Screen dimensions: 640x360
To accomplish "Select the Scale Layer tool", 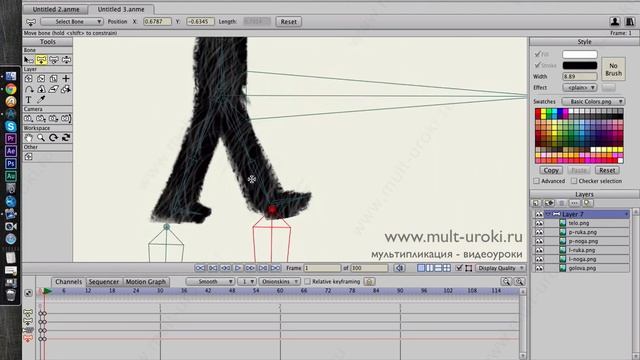I will (41, 78).
